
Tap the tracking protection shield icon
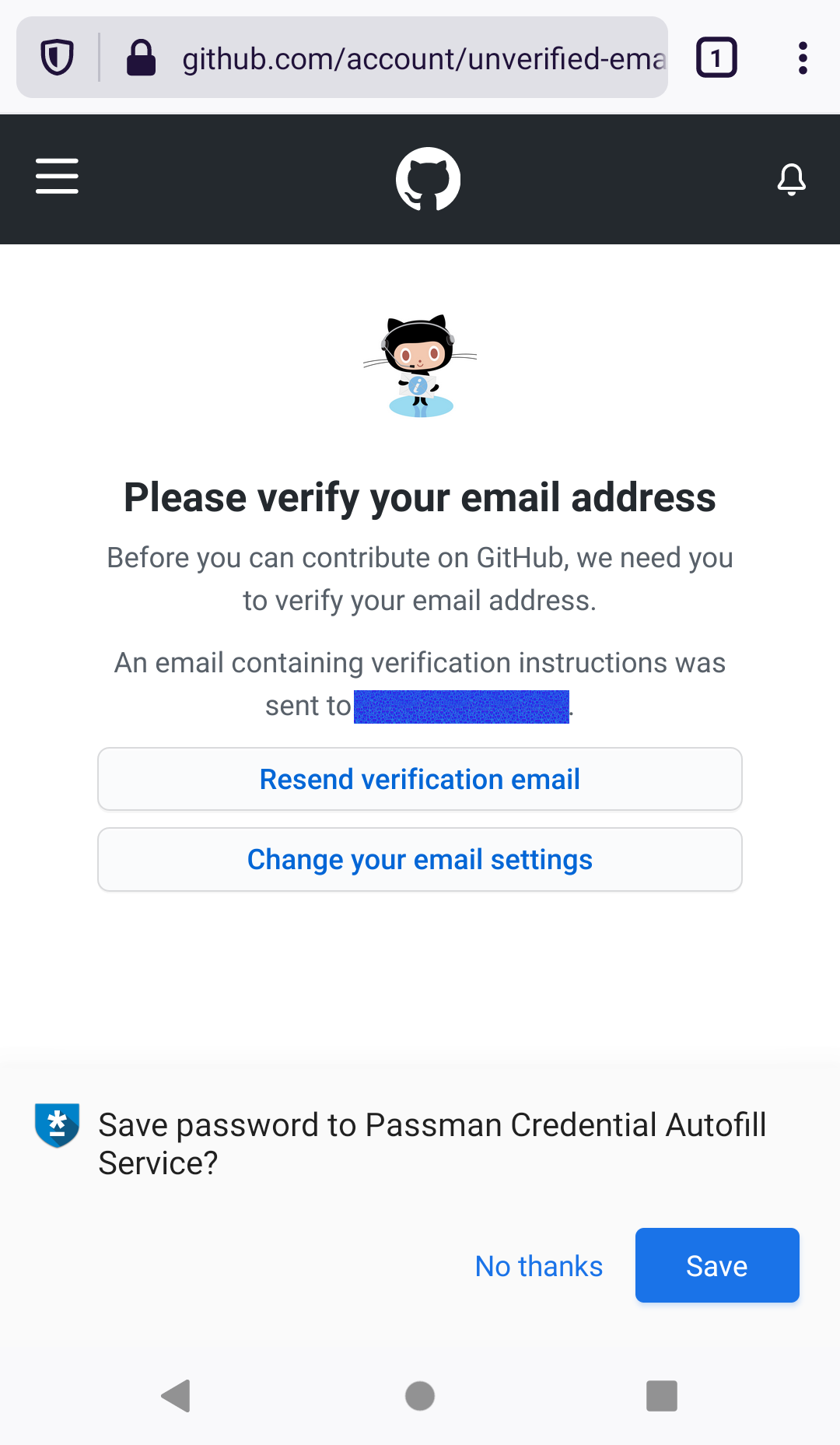coord(57,58)
